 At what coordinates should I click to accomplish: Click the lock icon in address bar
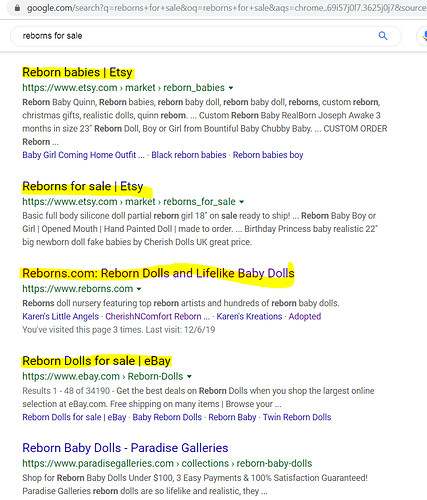(x=17, y=8)
